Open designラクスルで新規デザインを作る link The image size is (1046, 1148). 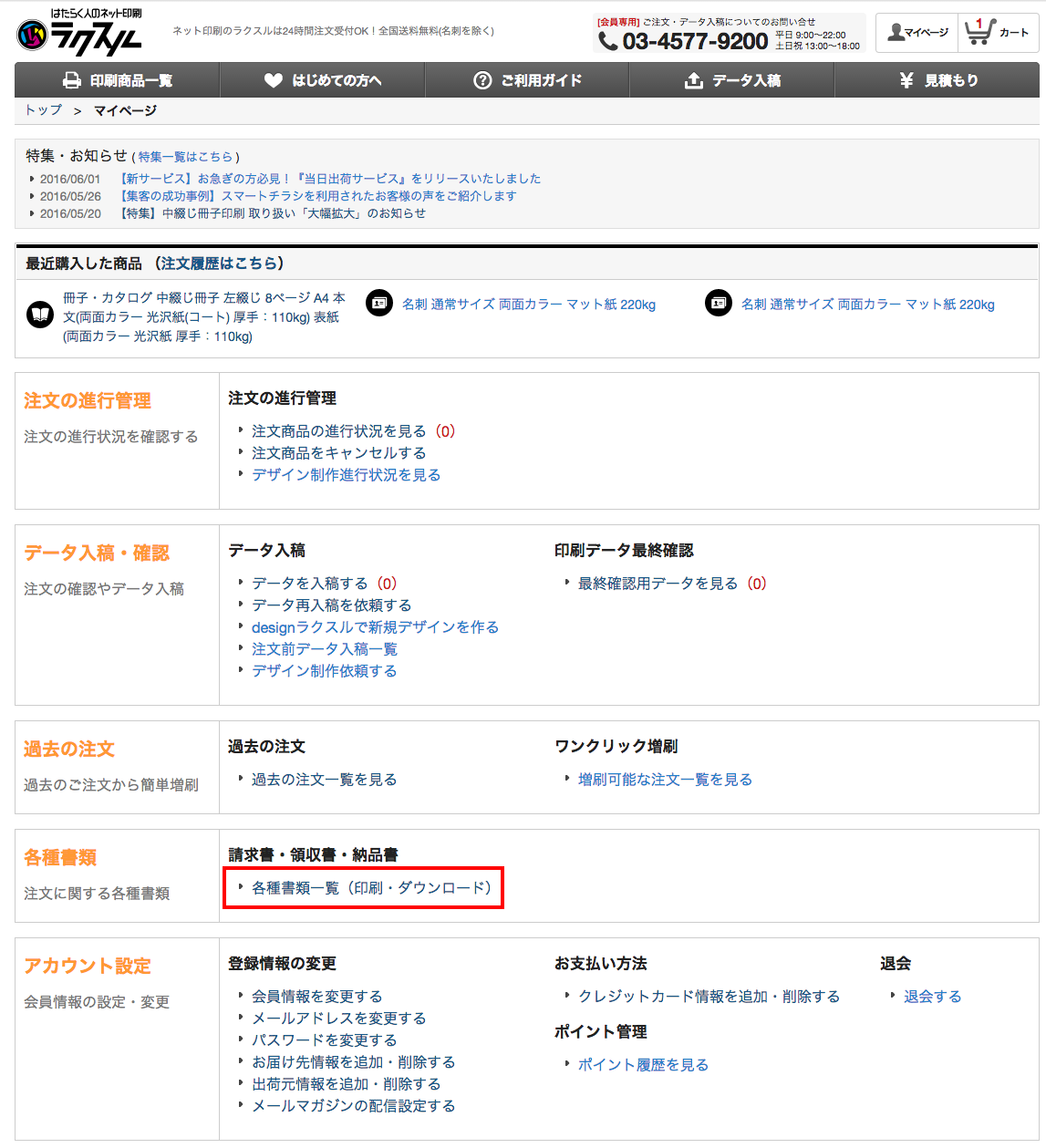point(375,627)
